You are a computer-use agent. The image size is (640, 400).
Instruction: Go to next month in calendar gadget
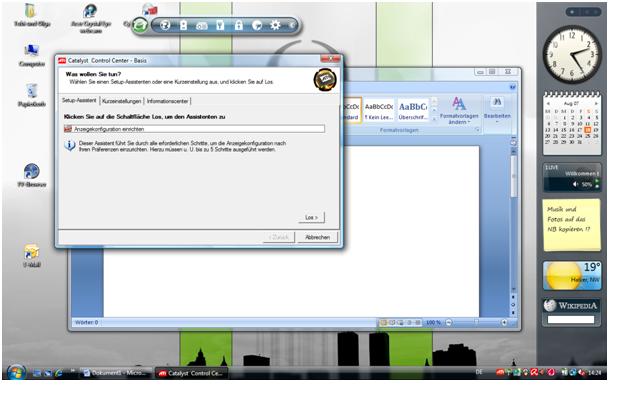pos(596,104)
